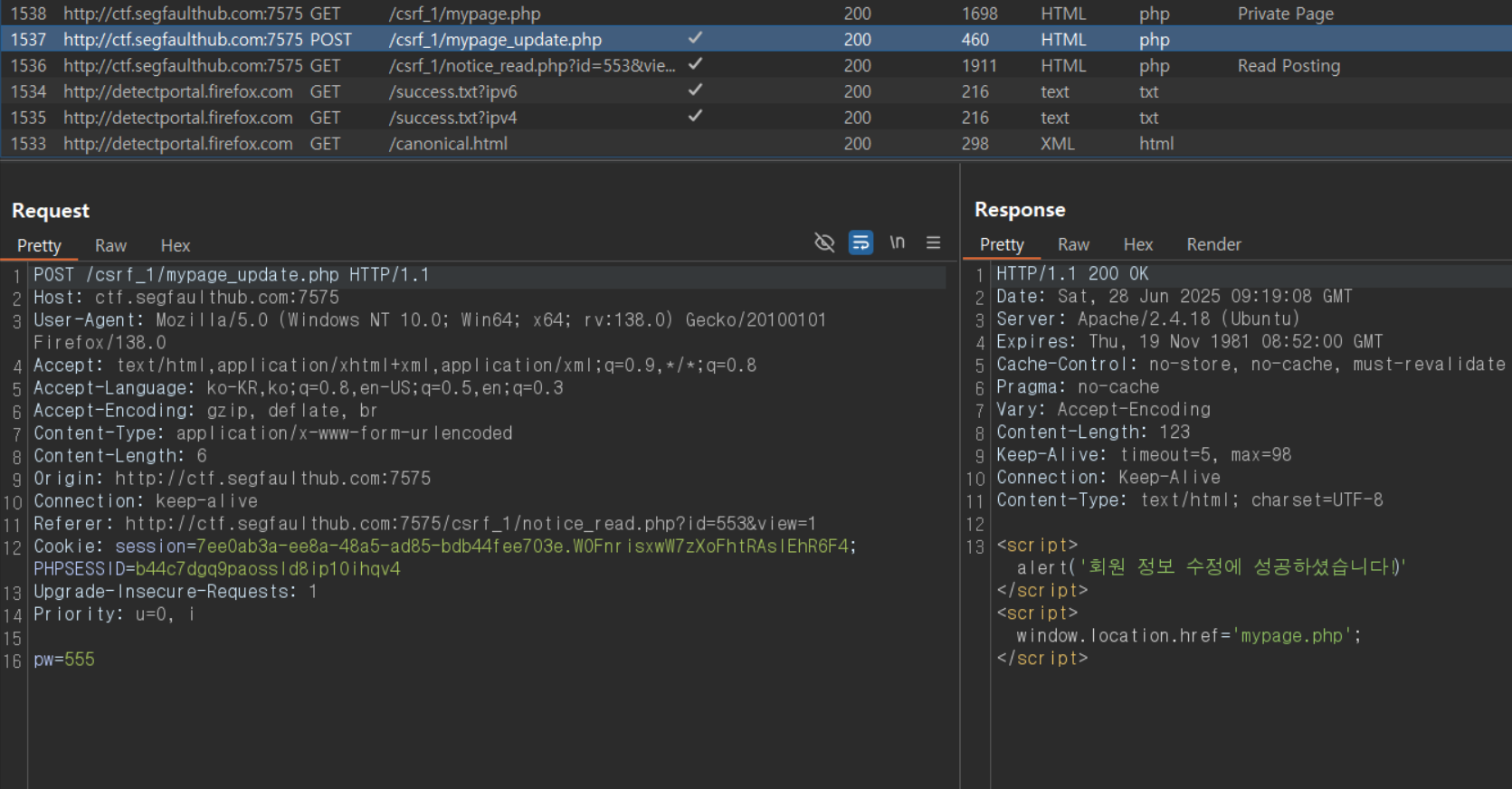Click the 'Private Page' title cell

coord(1286,14)
